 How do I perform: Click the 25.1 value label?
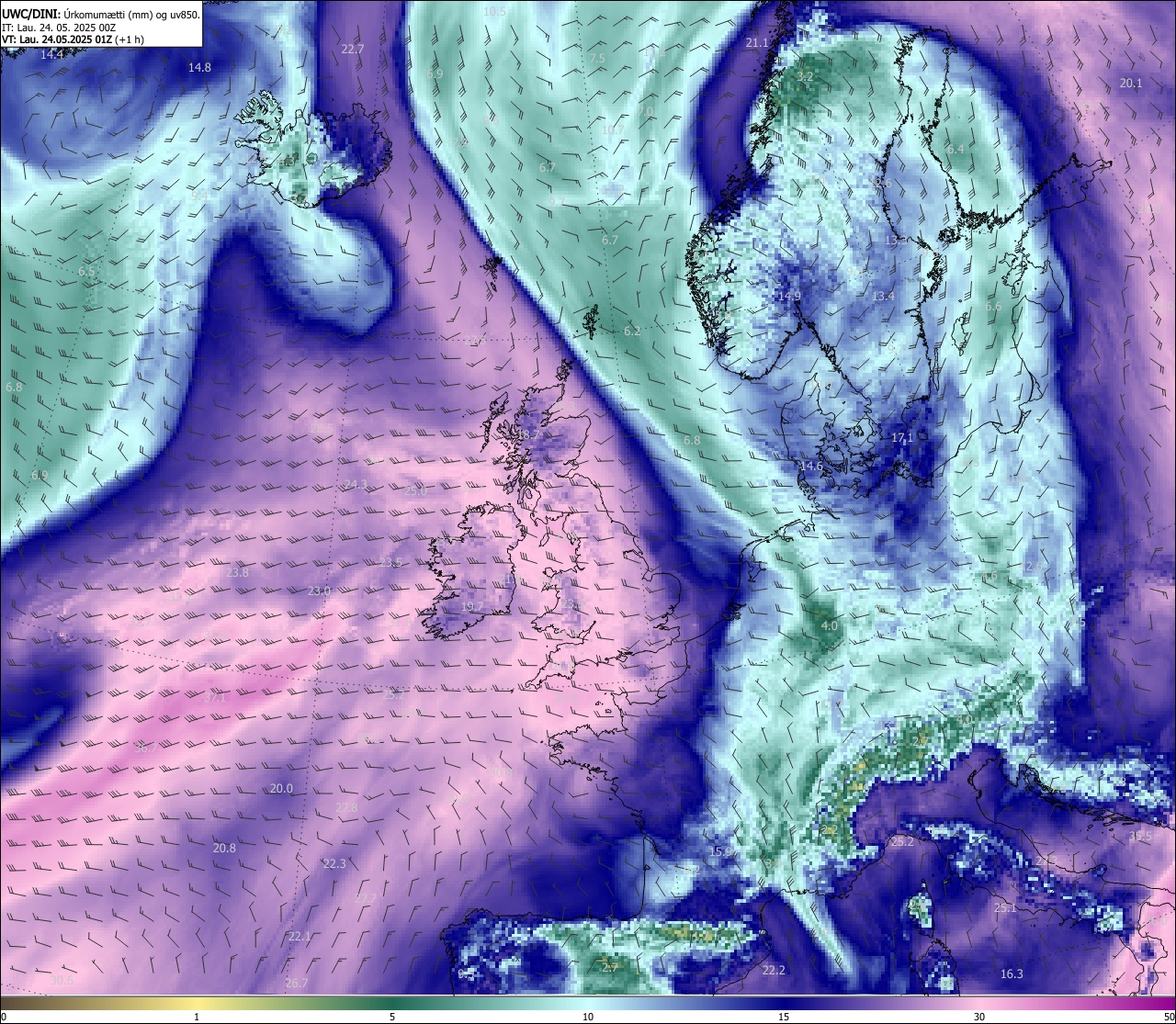tap(1005, 907)
